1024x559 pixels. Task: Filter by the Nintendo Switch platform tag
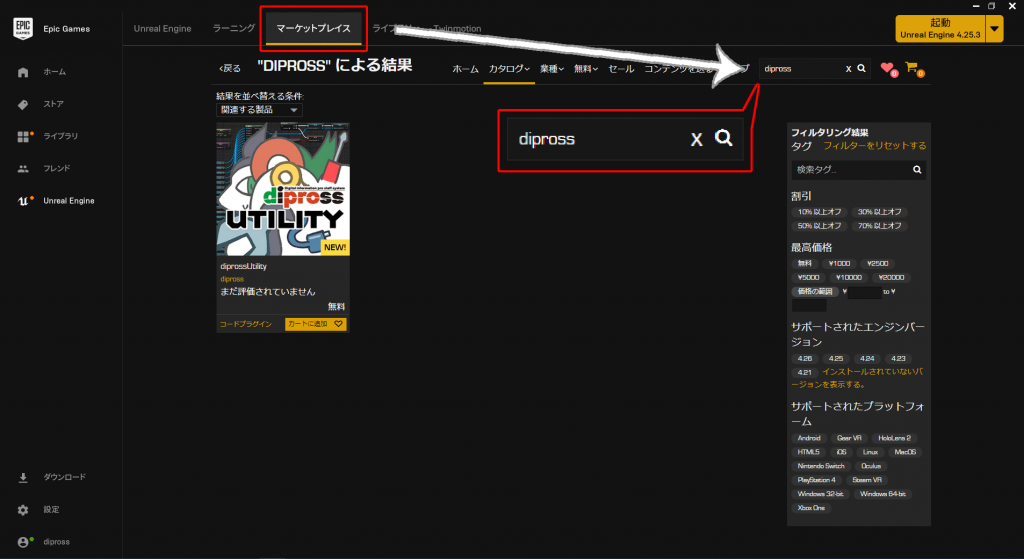pos(821,466)
